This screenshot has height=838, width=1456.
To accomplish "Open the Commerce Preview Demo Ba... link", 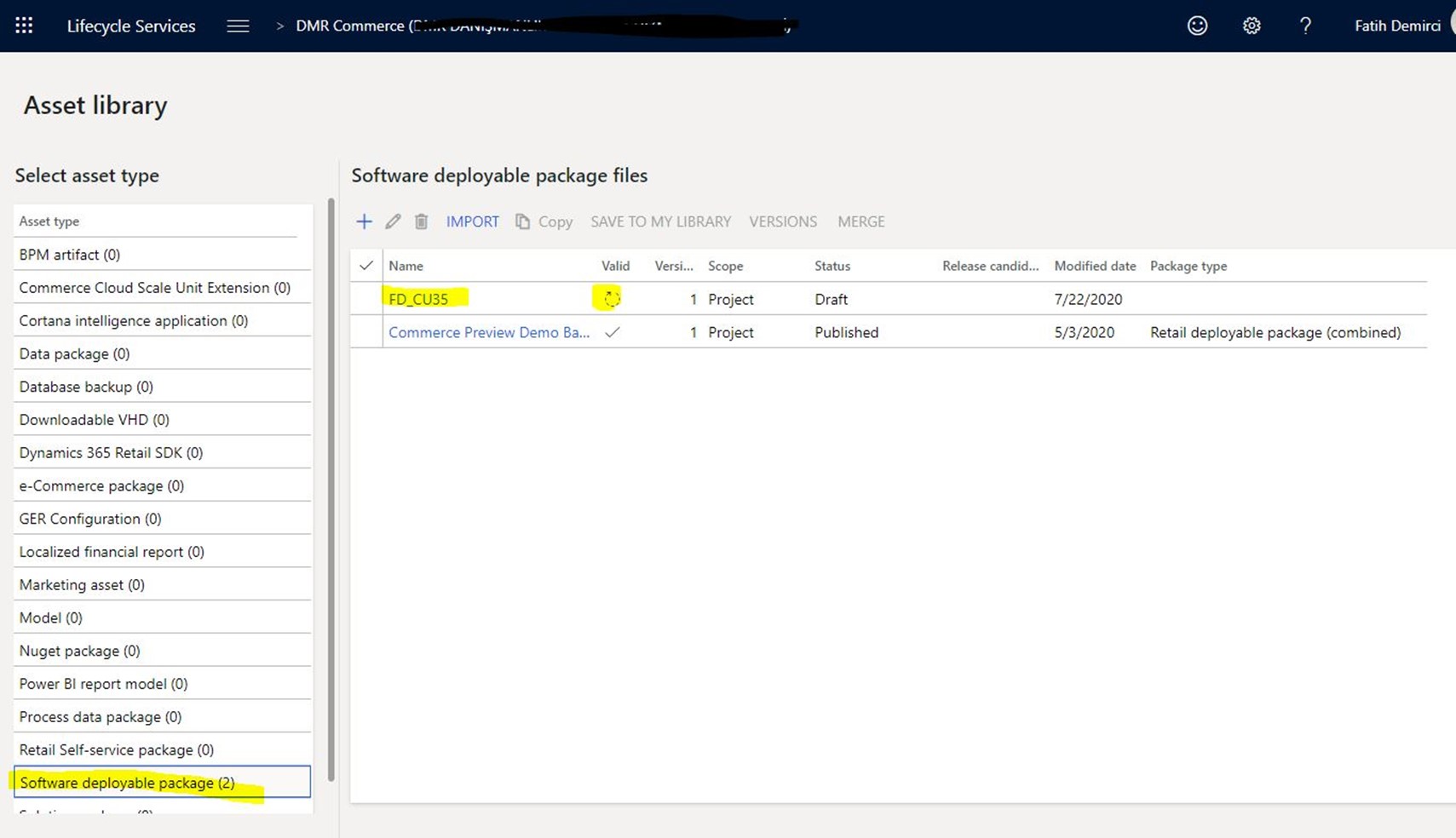I will (x=489, y=332).
